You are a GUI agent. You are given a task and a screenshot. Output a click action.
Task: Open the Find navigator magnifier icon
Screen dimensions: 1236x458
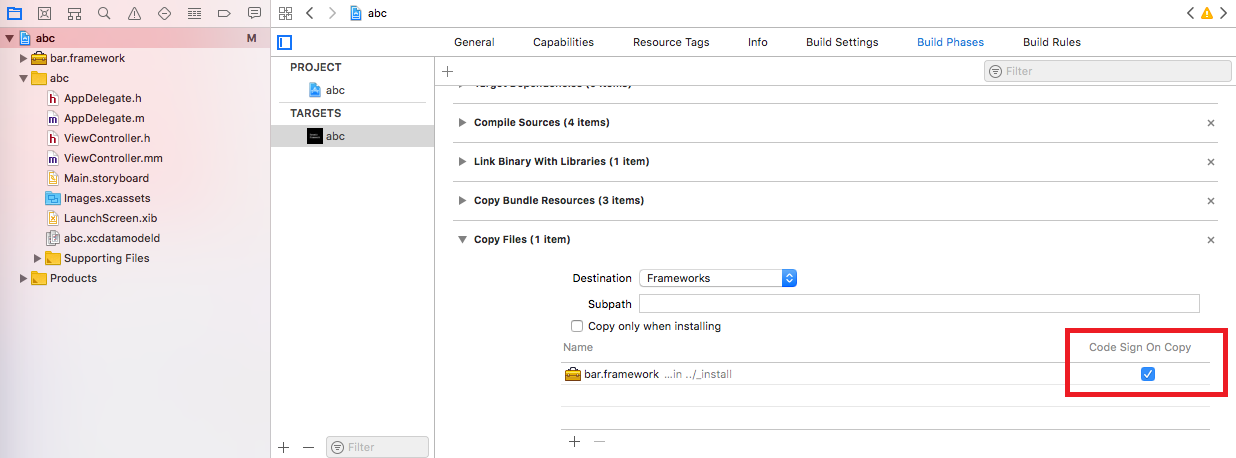105,13
